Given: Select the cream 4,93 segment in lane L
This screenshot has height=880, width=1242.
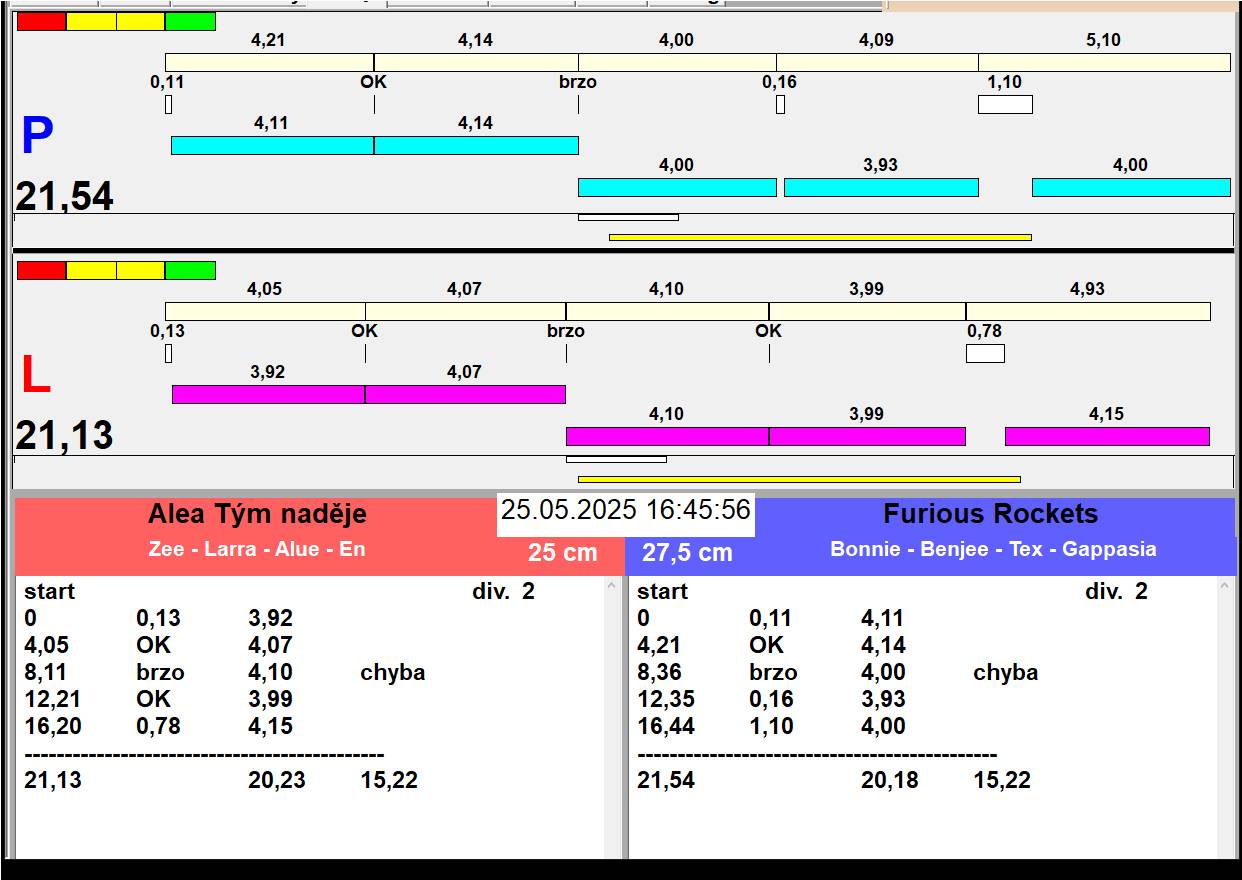Looking at the screenshot, I should 1088,311.
